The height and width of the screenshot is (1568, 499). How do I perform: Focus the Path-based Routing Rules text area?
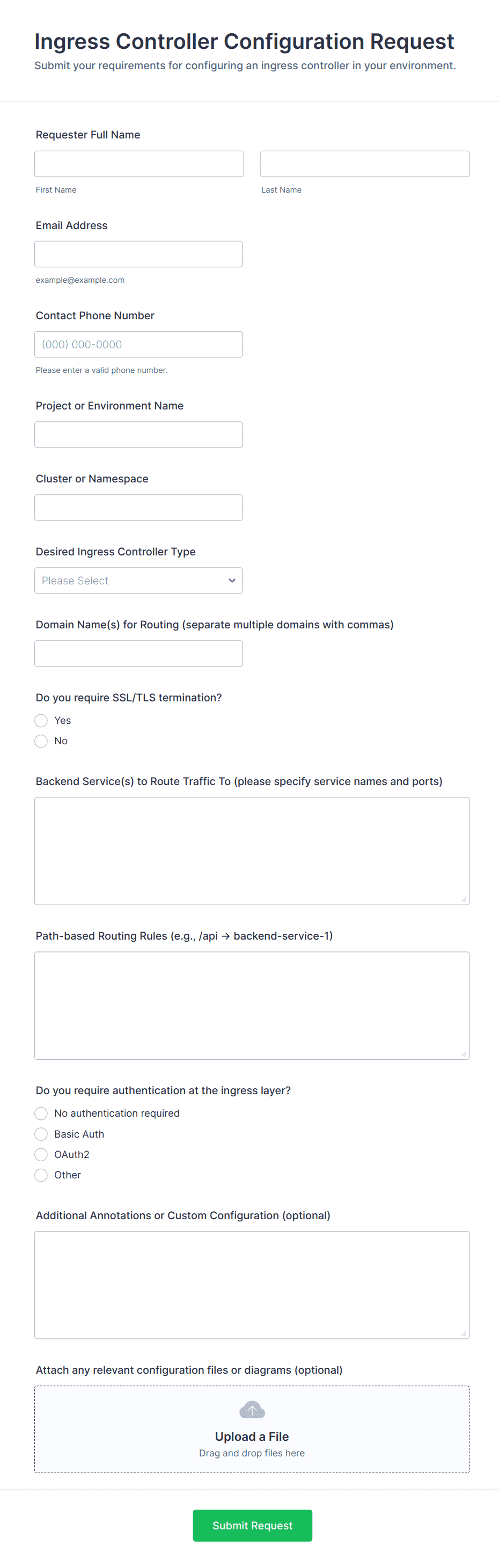pos(252,1006)
